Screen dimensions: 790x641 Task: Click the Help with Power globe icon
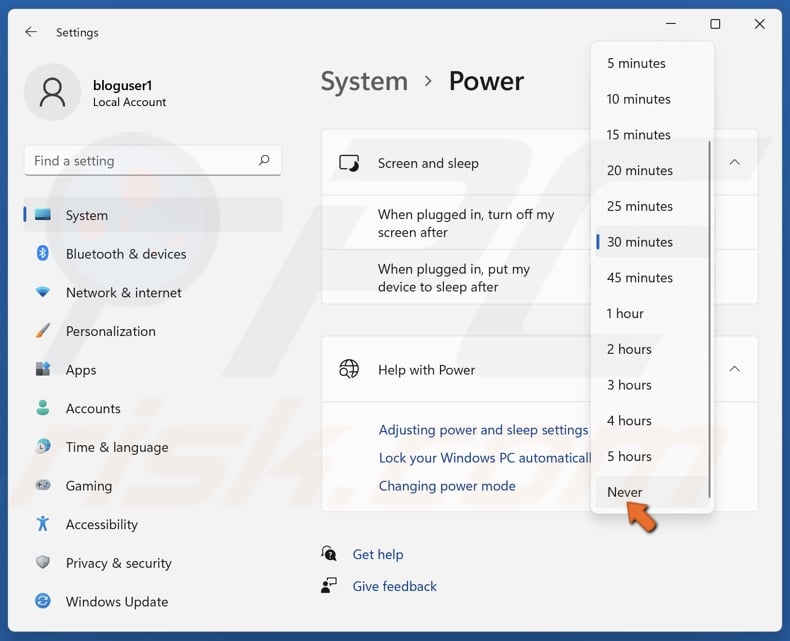[349, 369]
